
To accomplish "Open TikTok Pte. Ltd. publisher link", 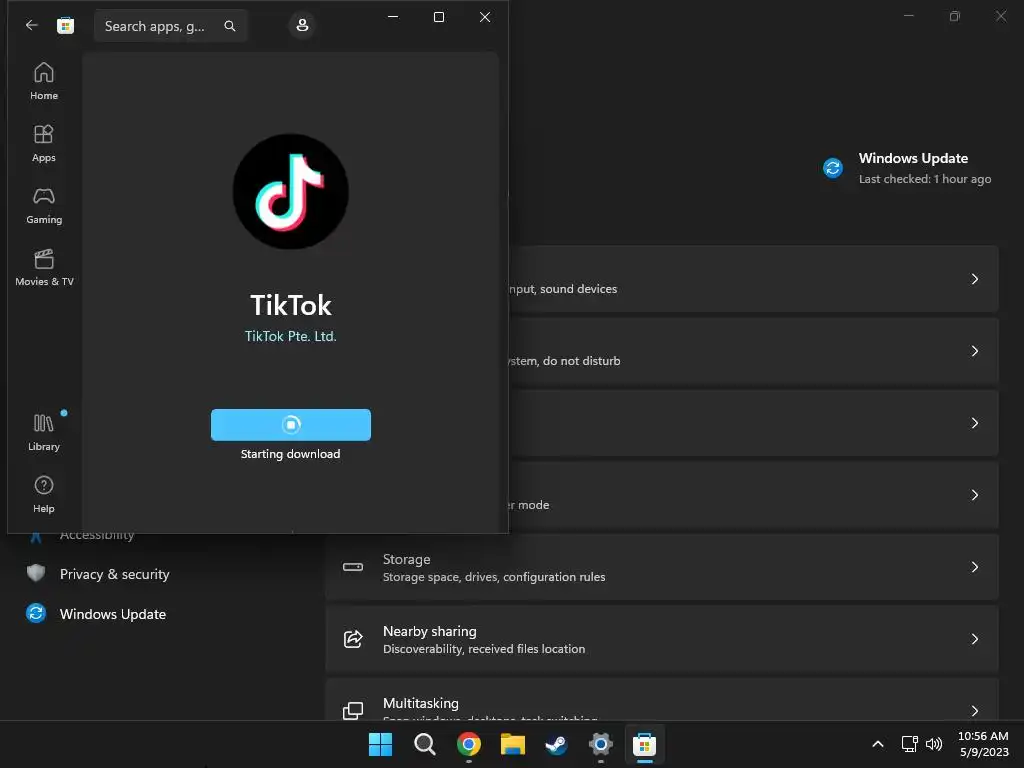I will coord(291,336).
